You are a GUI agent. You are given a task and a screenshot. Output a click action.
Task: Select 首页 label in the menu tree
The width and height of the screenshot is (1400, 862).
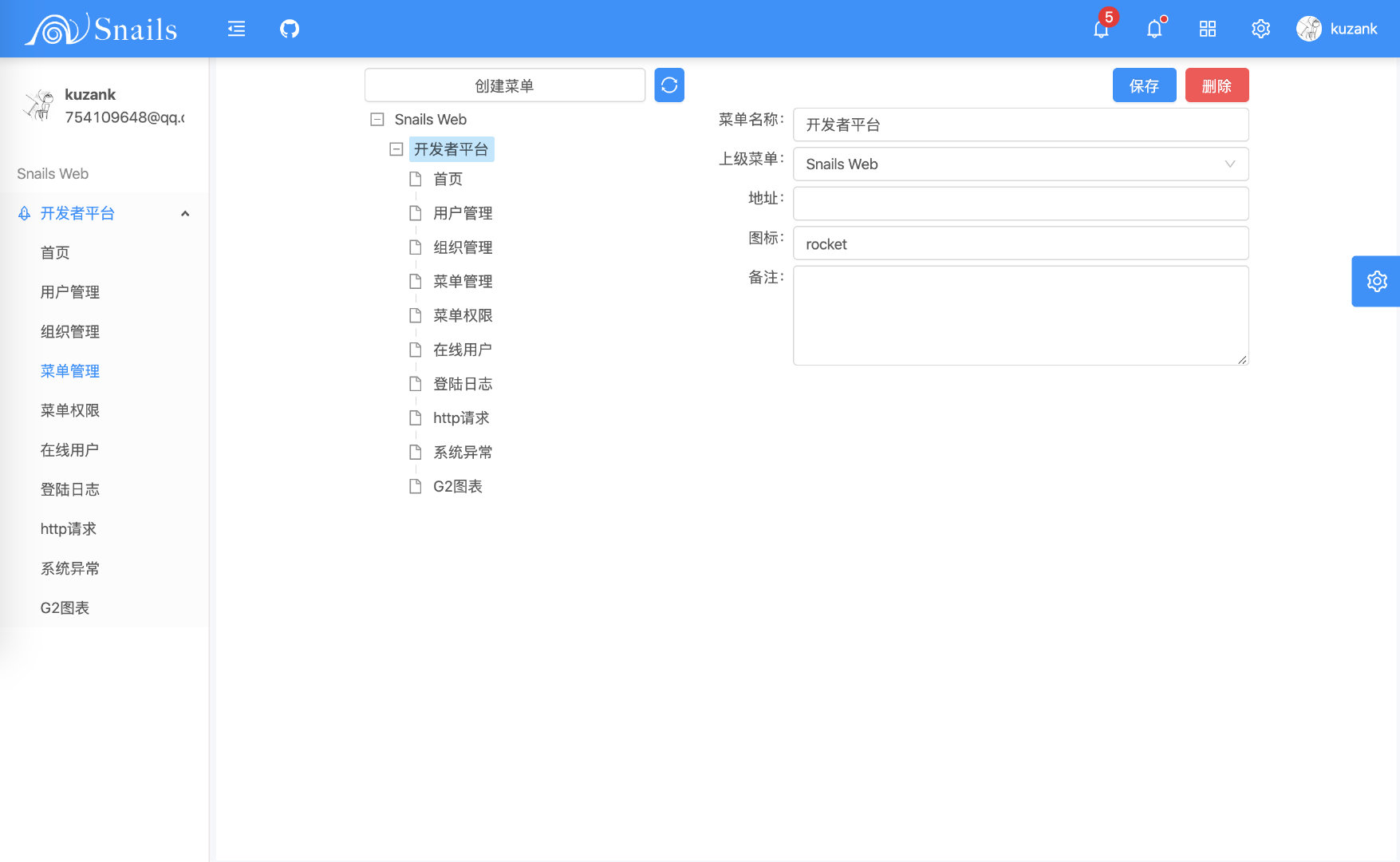click(448, 179)
